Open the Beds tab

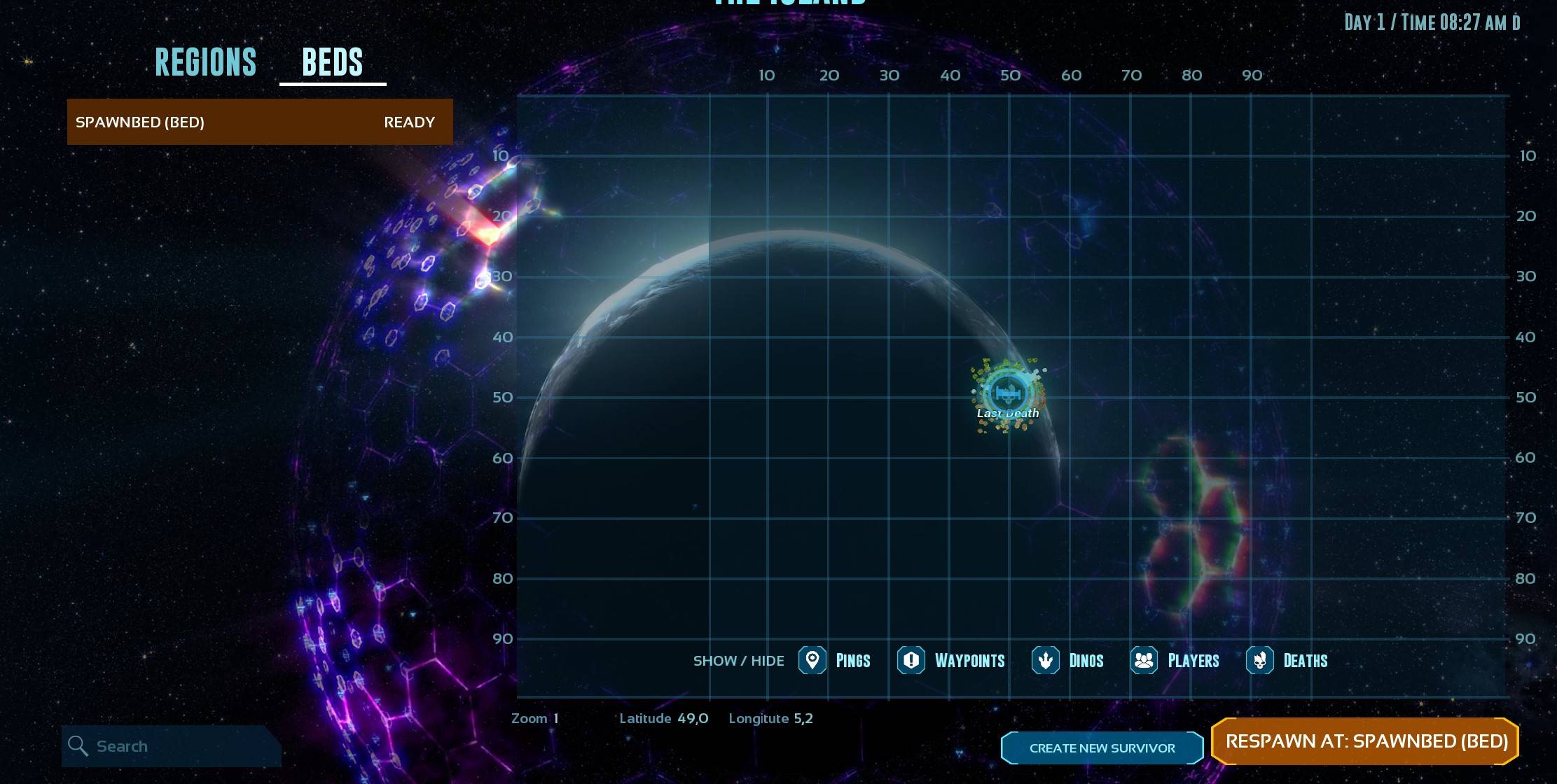[333, 62]
